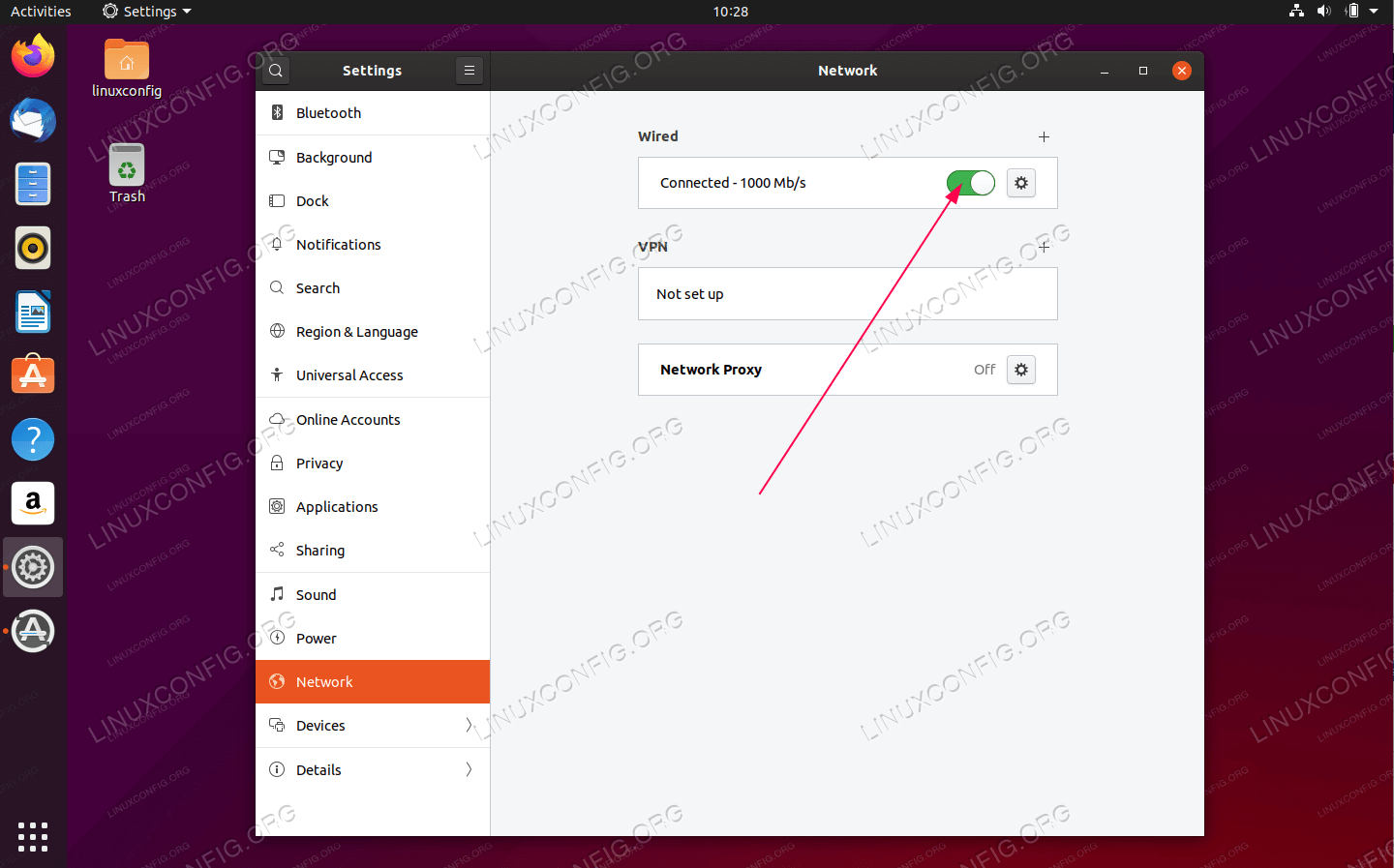The width and height of the screenshot is (1394, 868).
Task: Open Ubuntu Software from the dock
Action: pyautogui.click(x=33, y=375)
